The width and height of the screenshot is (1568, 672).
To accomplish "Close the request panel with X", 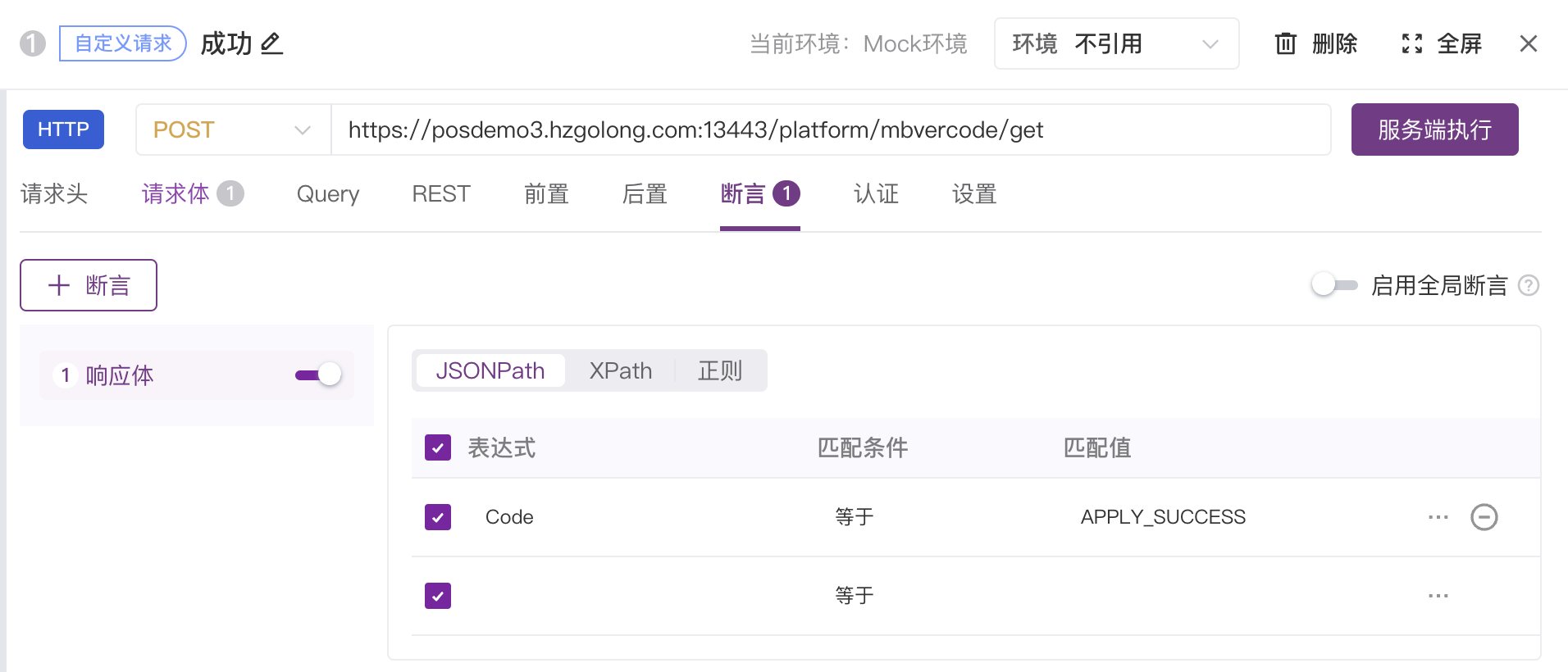I will pos(1528,43).
